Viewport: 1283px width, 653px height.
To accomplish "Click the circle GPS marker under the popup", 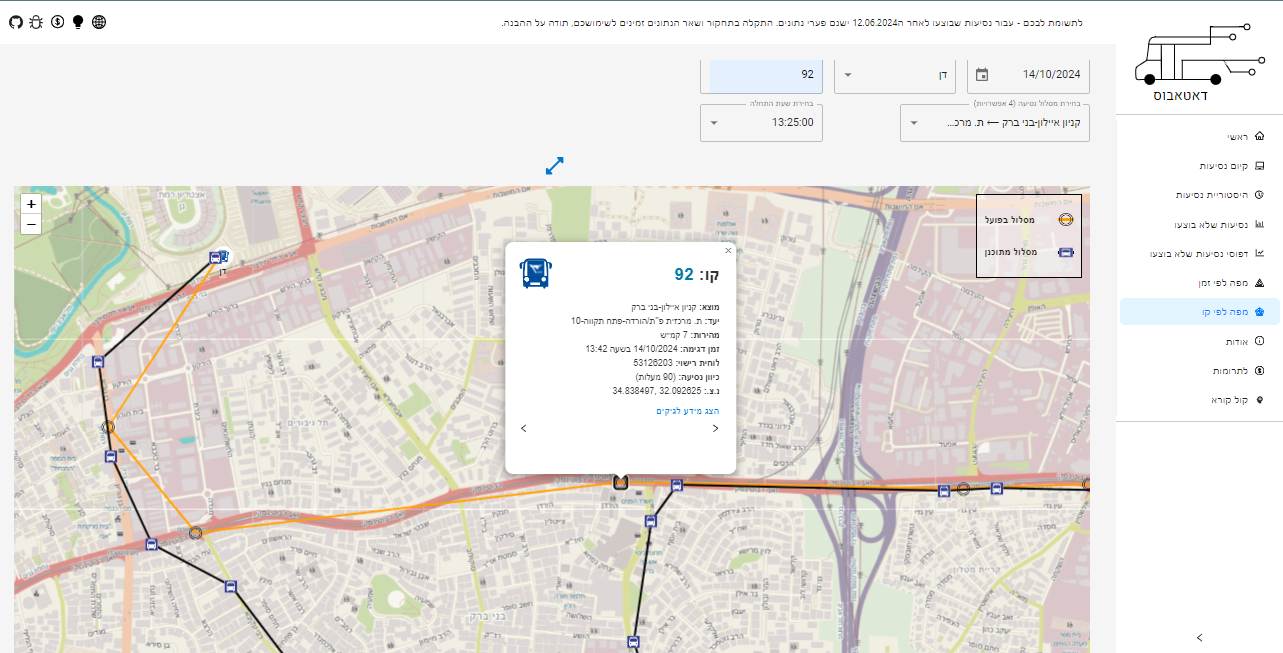I will pos(620,483).
